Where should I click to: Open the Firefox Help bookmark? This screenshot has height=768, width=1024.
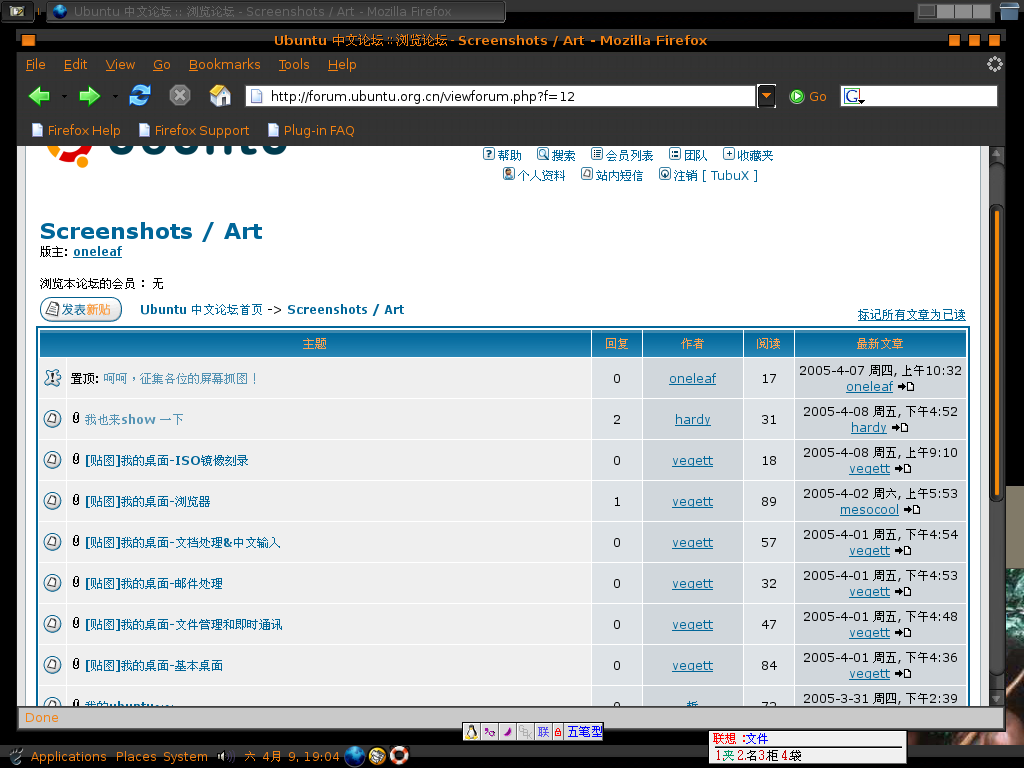[76, 131]
